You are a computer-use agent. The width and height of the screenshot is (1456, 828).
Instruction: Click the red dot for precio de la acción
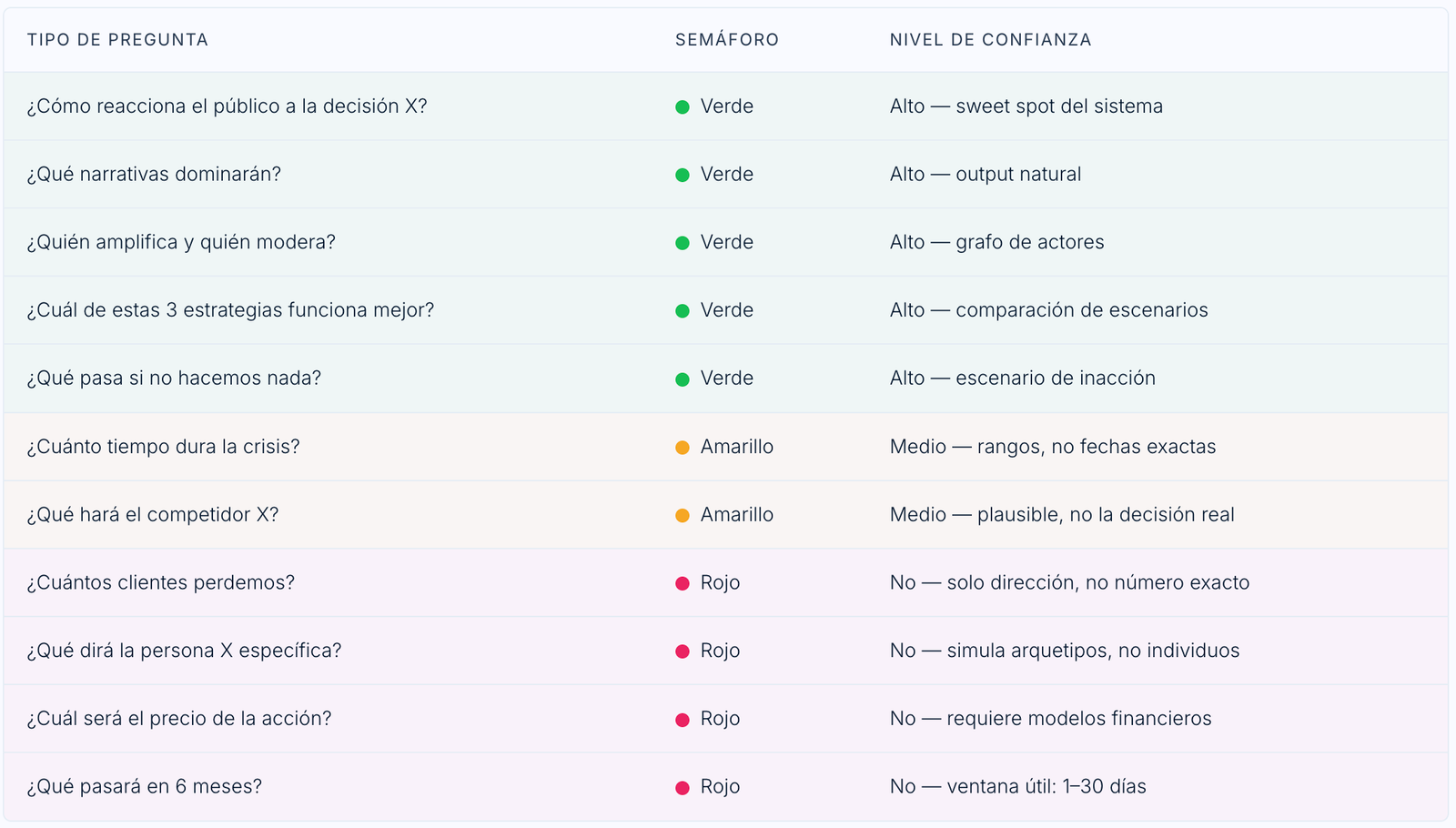(x=682, y=720)
